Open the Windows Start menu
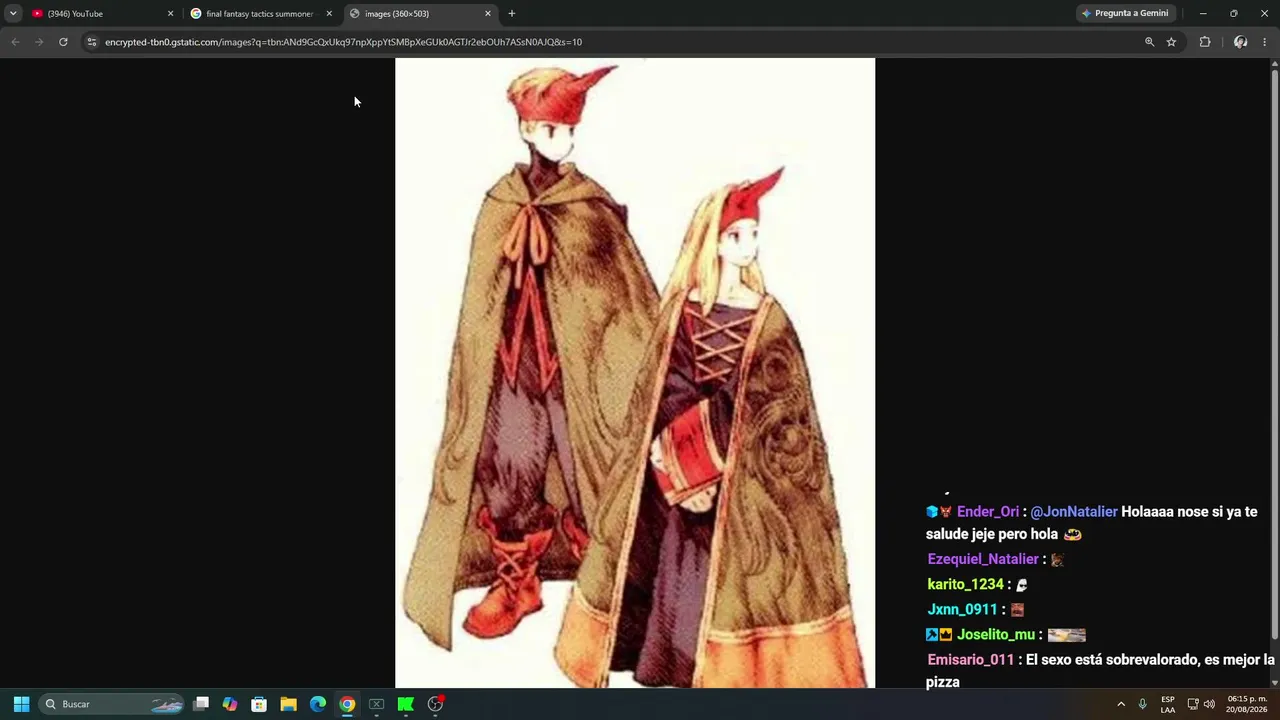 (21, 704)
